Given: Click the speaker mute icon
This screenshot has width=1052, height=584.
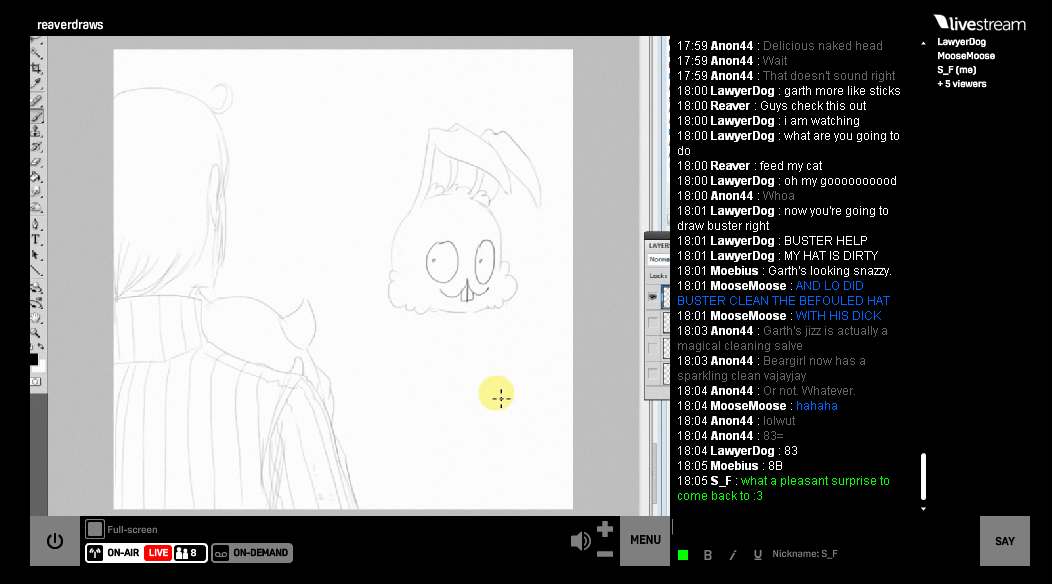Looking at the screenshot, I should 580,541.
